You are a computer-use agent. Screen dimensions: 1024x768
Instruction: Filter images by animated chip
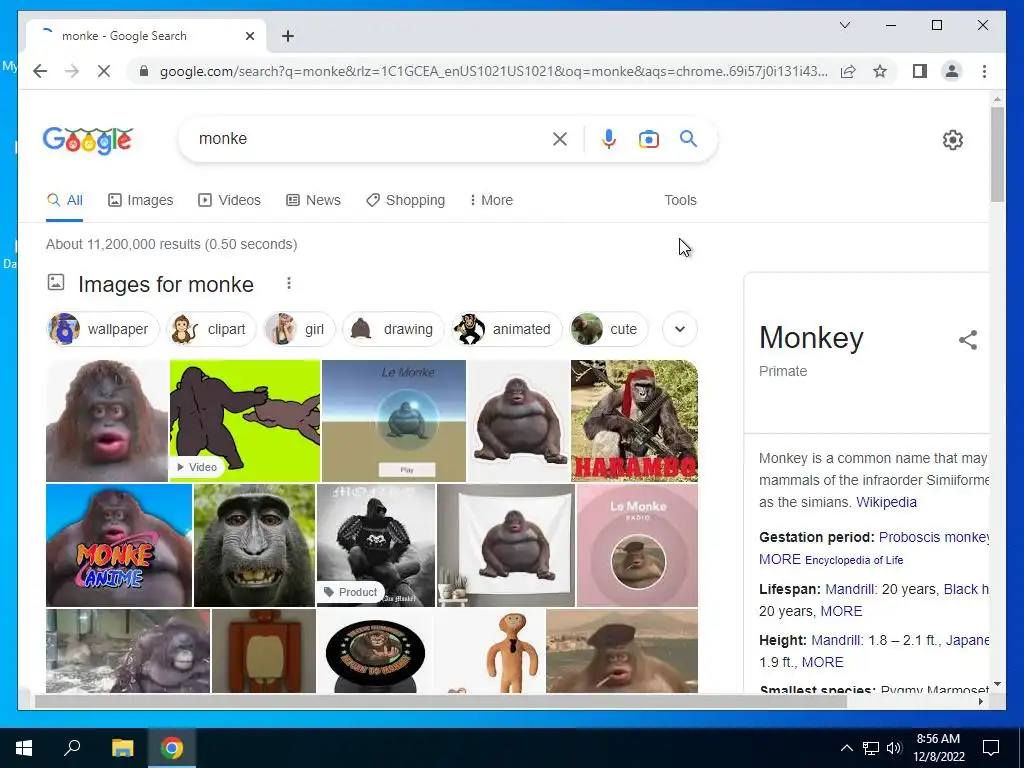click(x=507, y=329)
